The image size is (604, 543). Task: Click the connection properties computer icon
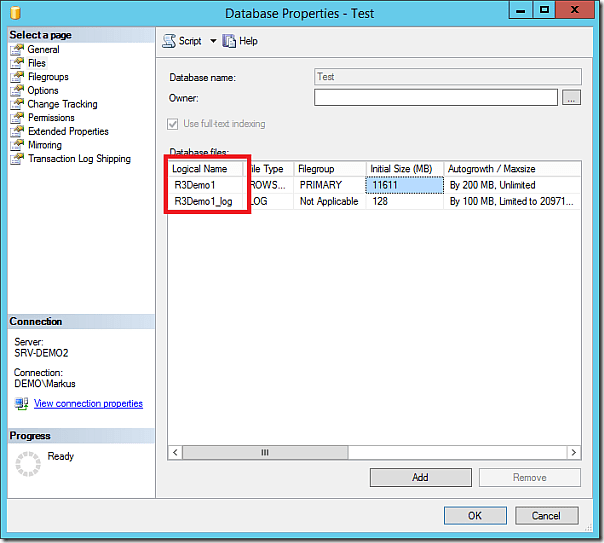coord(22,404)
